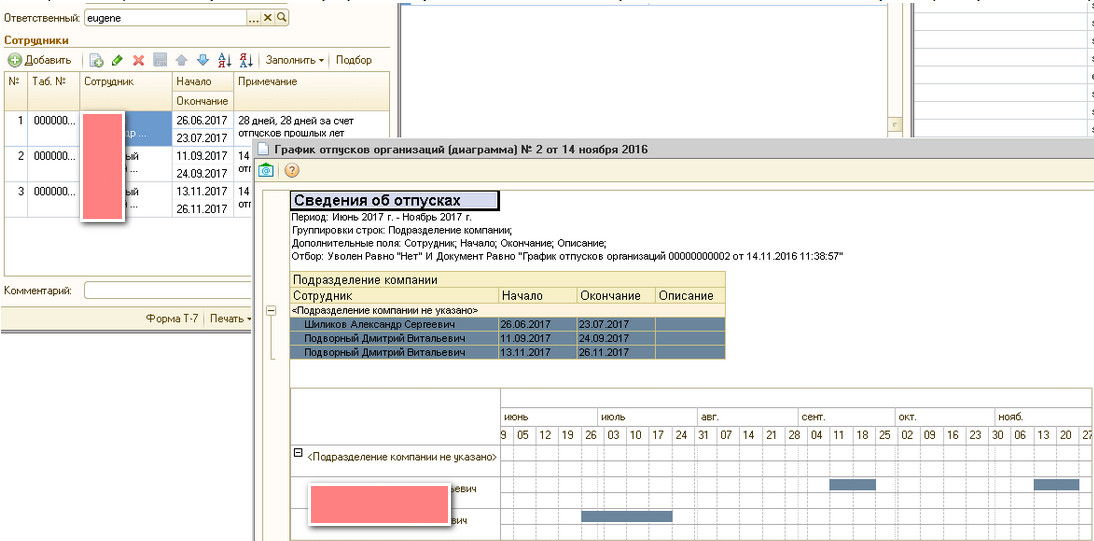The image size is (1094, 541).
Task: Click the green Добавить add button
Action: click(40, 60)
